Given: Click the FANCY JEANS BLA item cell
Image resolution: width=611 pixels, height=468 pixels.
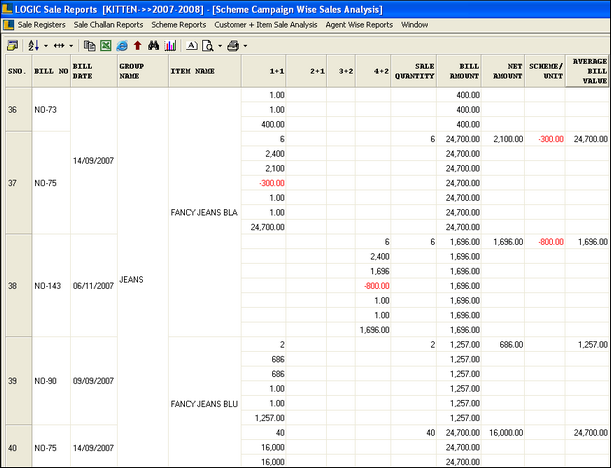Looking at the screenshot, I should 204,213.
